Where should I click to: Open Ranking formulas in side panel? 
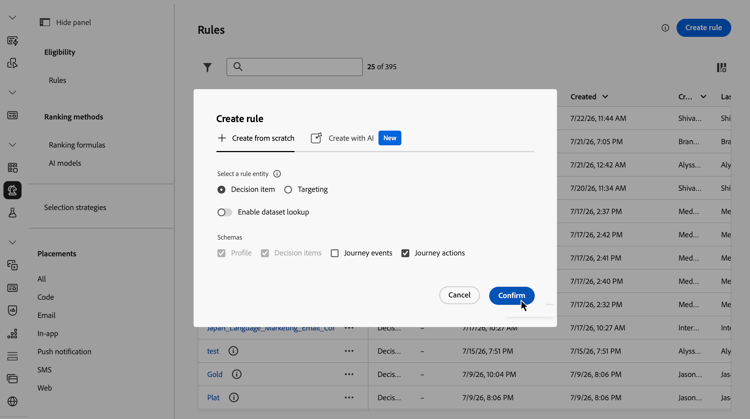coord(77,145)
